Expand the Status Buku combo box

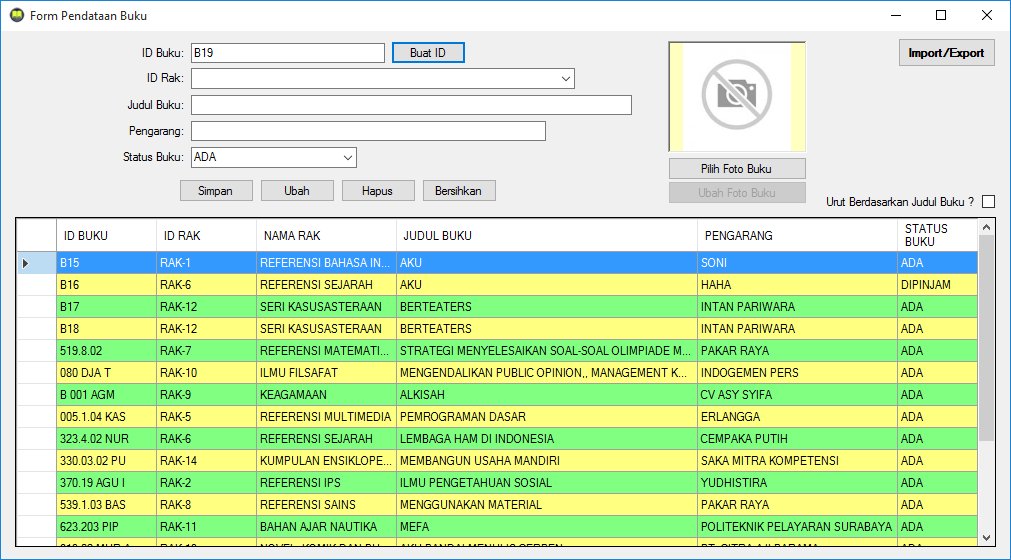tap(348, 157)
